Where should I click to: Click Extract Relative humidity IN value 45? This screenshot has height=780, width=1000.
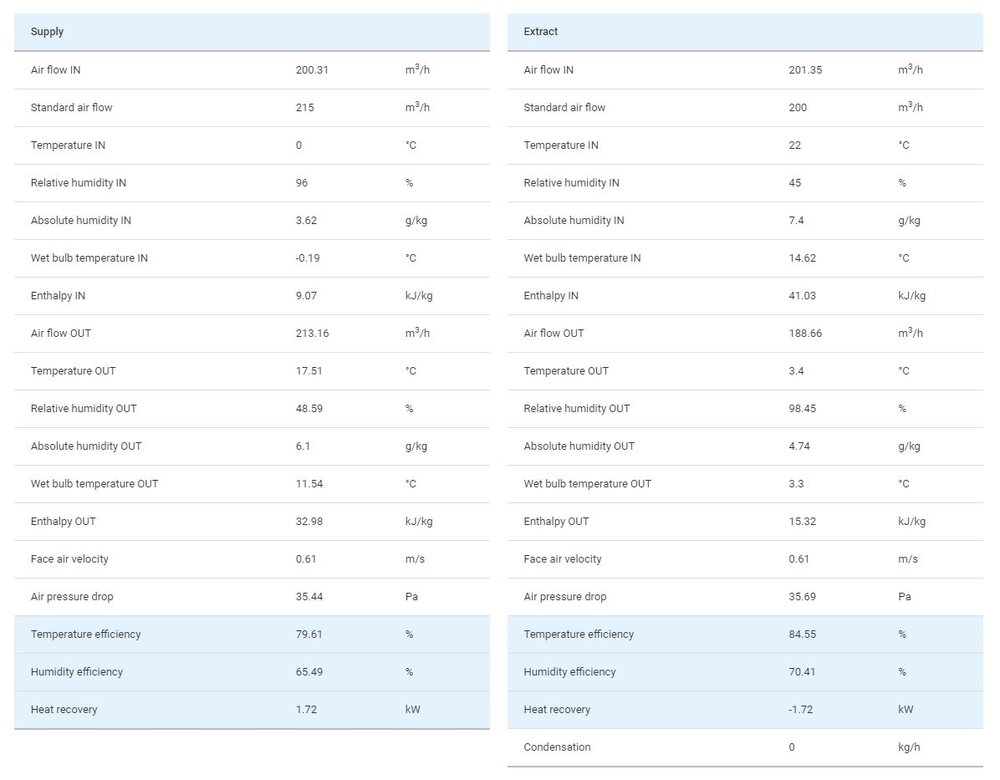pos(795,183)
